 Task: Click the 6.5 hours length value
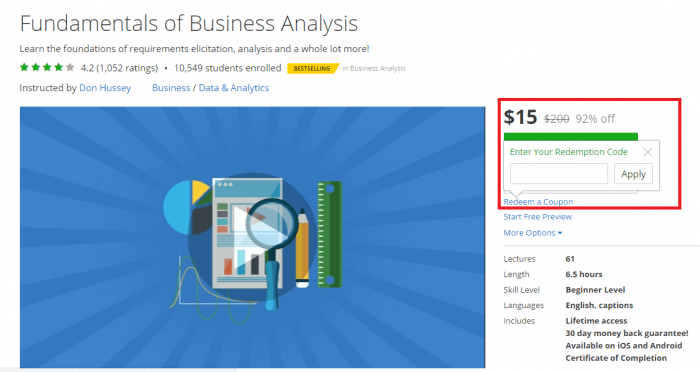583,274
